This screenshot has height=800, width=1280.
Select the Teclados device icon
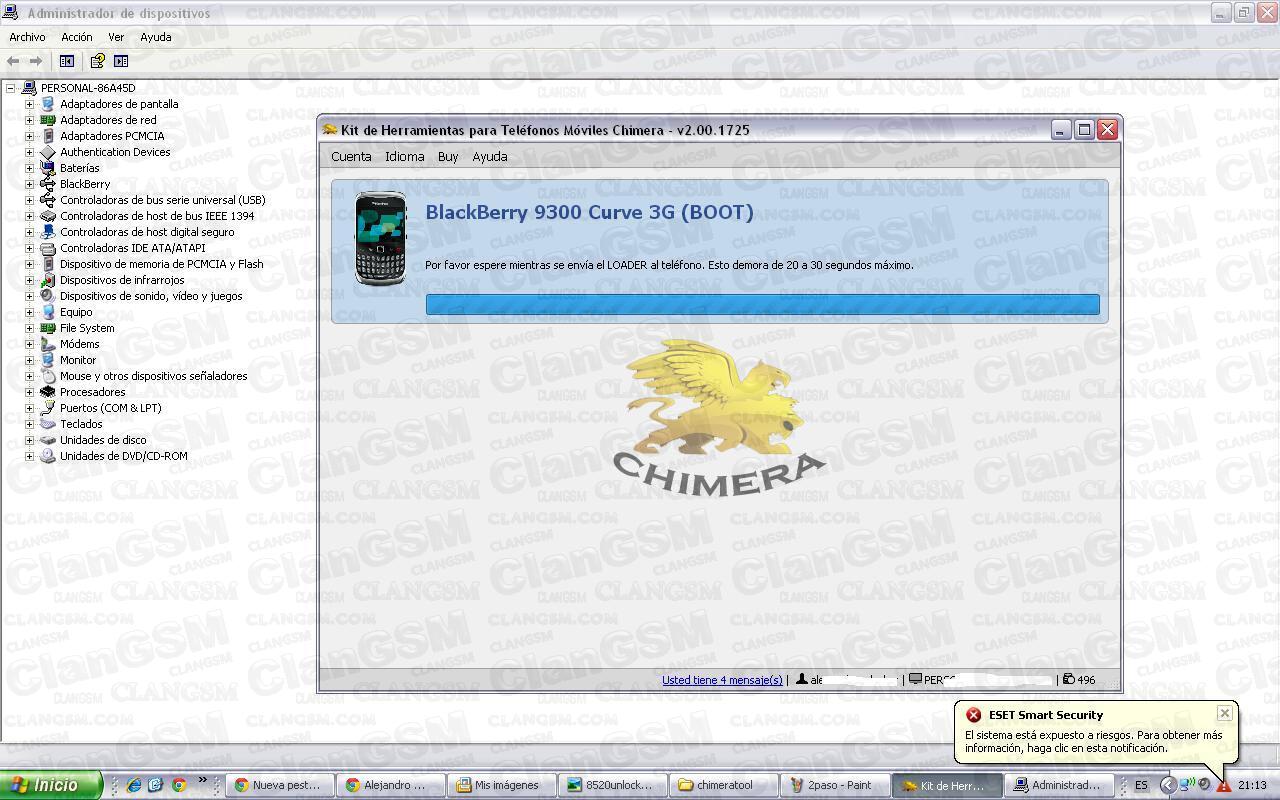point(47,424)
